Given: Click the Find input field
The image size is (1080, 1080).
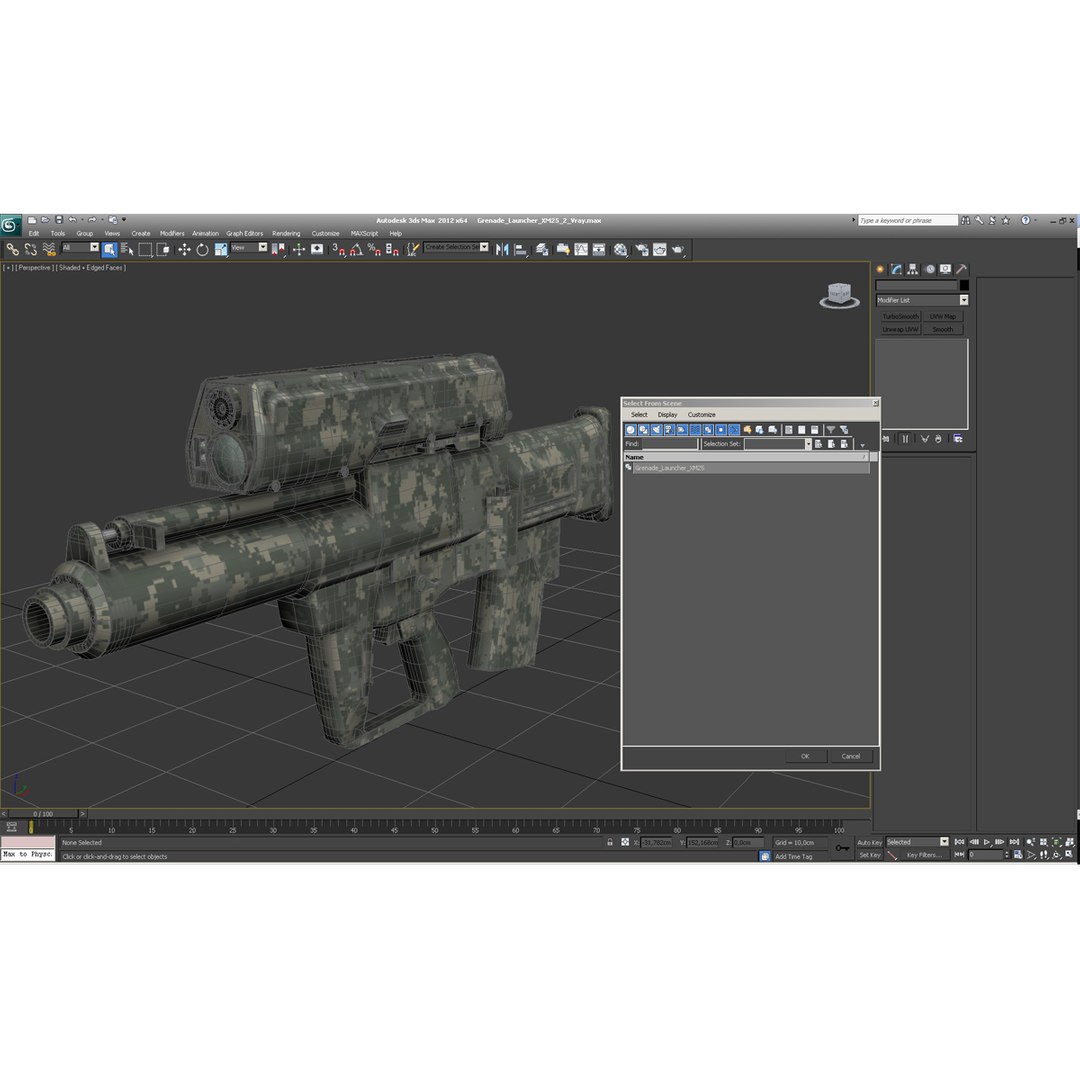Looking at the screenshot, I should coord(670,444).
